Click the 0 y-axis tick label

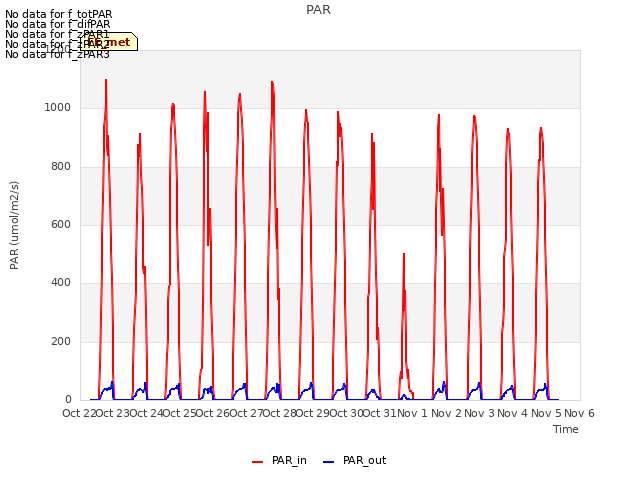pyautogui.click(x=68, y=399)
